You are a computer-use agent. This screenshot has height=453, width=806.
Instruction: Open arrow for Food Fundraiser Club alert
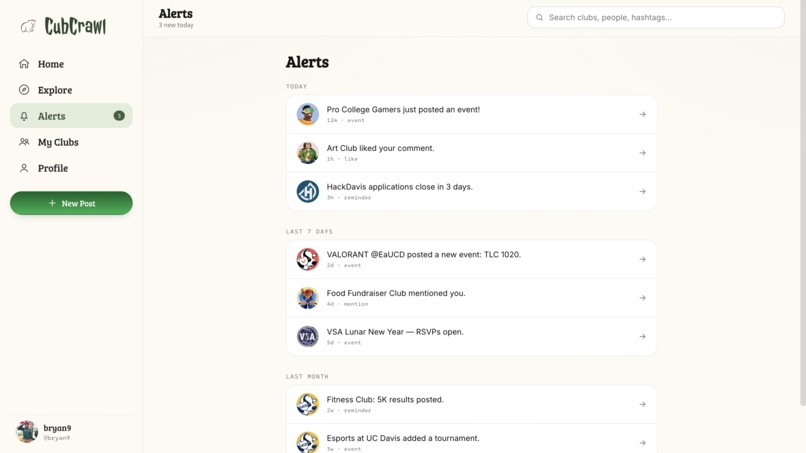[x=642, y=298]
